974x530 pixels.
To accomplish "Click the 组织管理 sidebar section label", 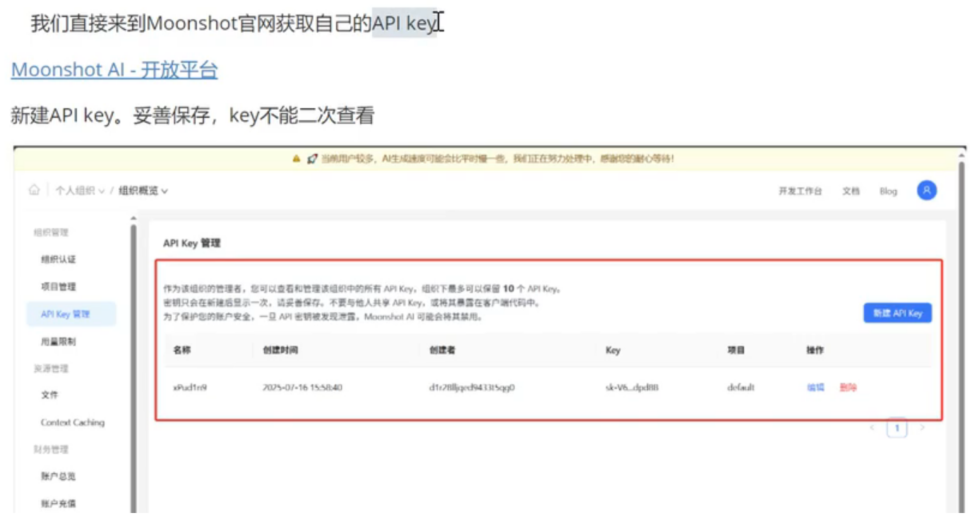I will point(51,232).
